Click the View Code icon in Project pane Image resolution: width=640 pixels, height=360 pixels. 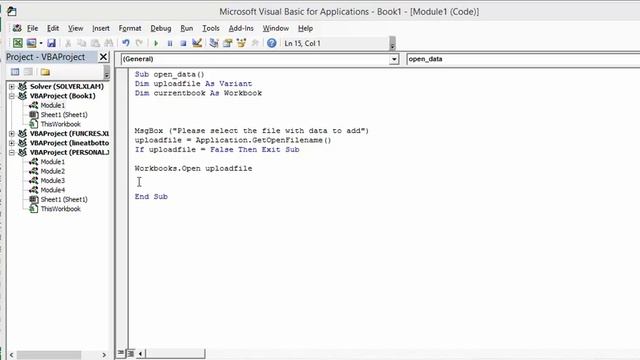pos(15,72)
